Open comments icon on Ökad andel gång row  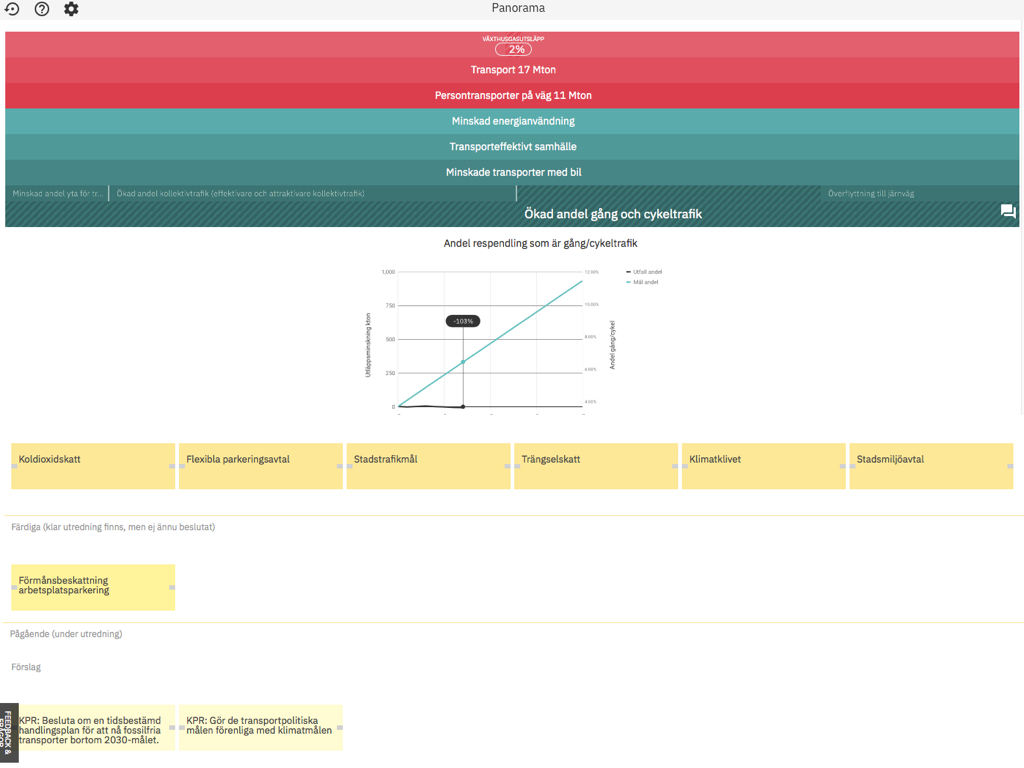(x=1008, y=212)
